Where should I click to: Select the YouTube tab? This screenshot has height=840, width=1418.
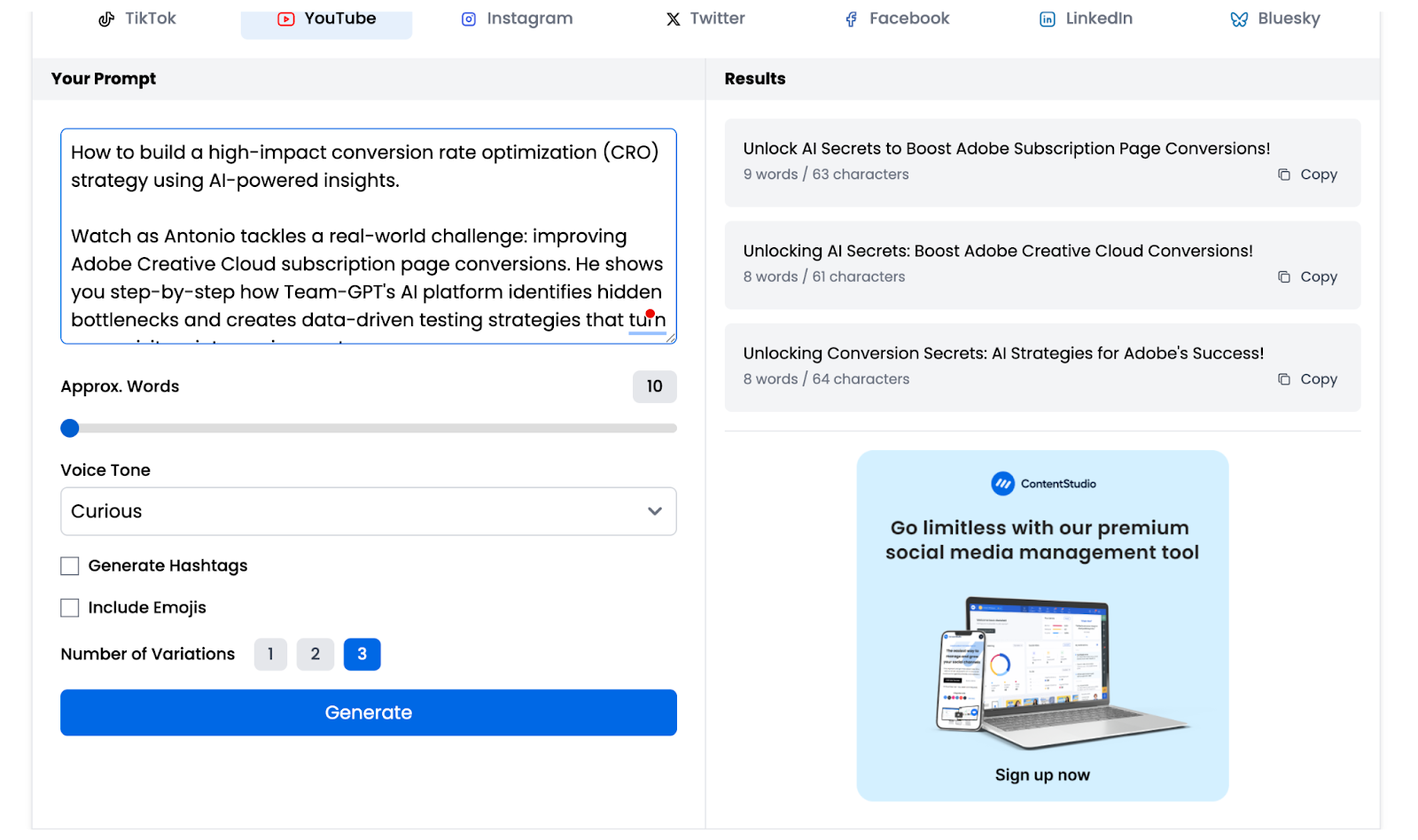pos(326,19)
